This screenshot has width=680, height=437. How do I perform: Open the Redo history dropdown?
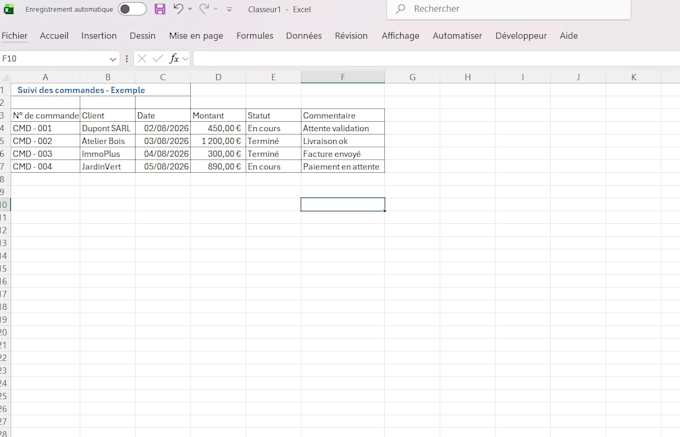216,9
